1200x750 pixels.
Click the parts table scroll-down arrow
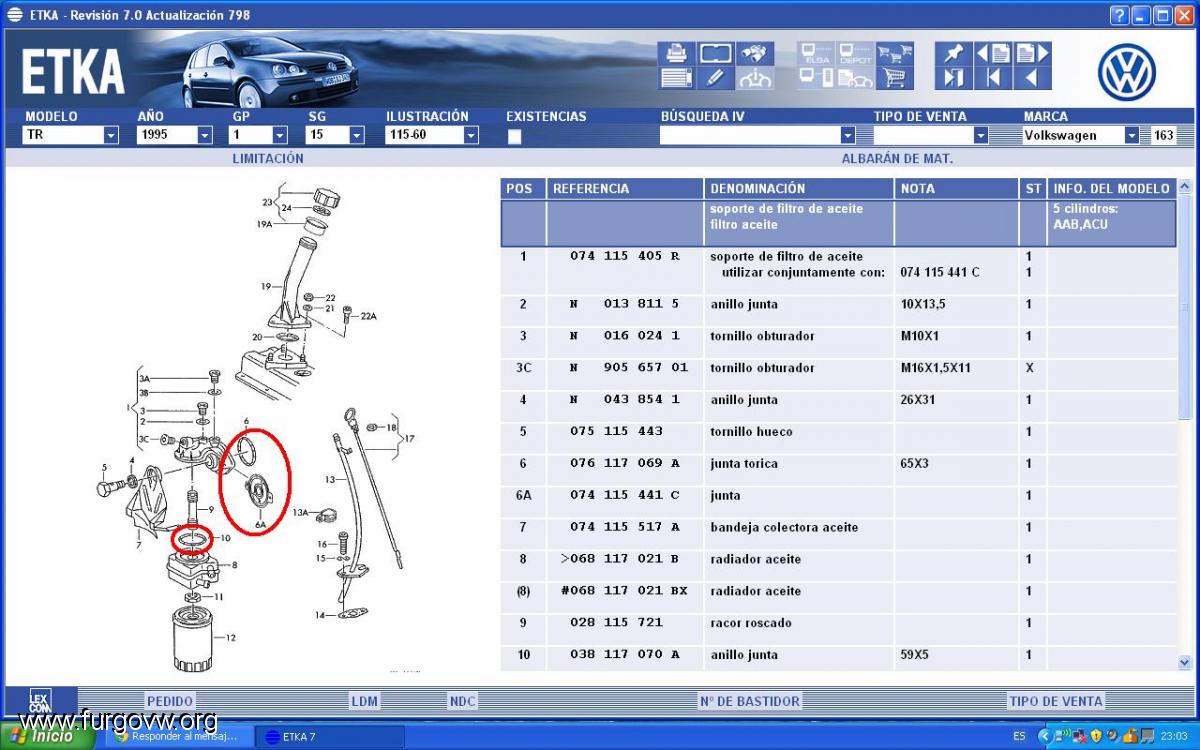tap(1185, 662)
